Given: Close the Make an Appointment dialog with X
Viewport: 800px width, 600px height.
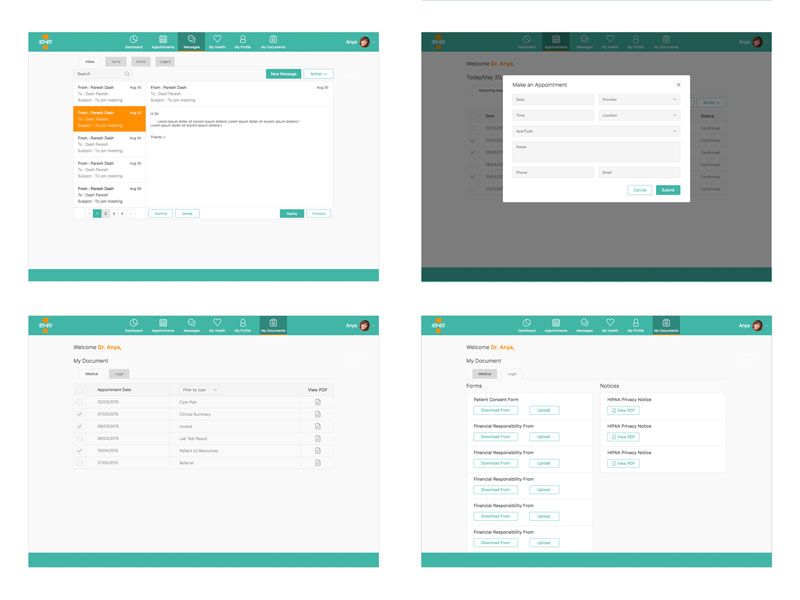Looking at the screenshot, I should coord(678,85).
